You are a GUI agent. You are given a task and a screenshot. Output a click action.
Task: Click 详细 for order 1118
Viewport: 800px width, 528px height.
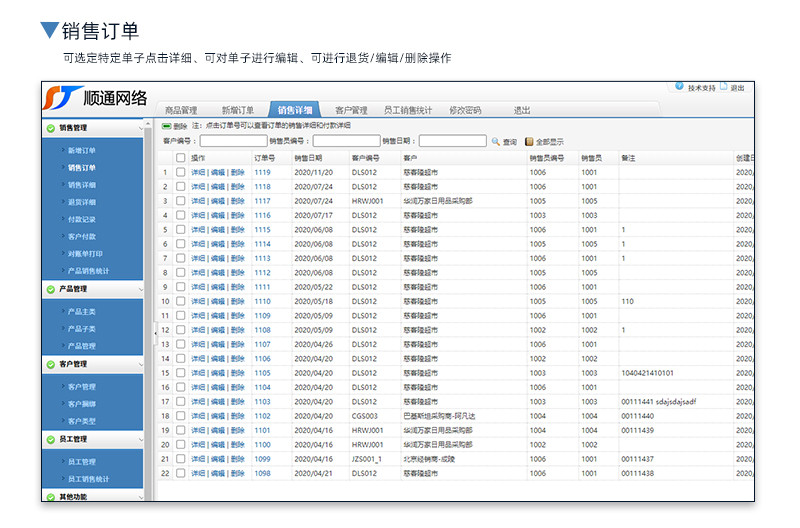click(x=198, y=187)
